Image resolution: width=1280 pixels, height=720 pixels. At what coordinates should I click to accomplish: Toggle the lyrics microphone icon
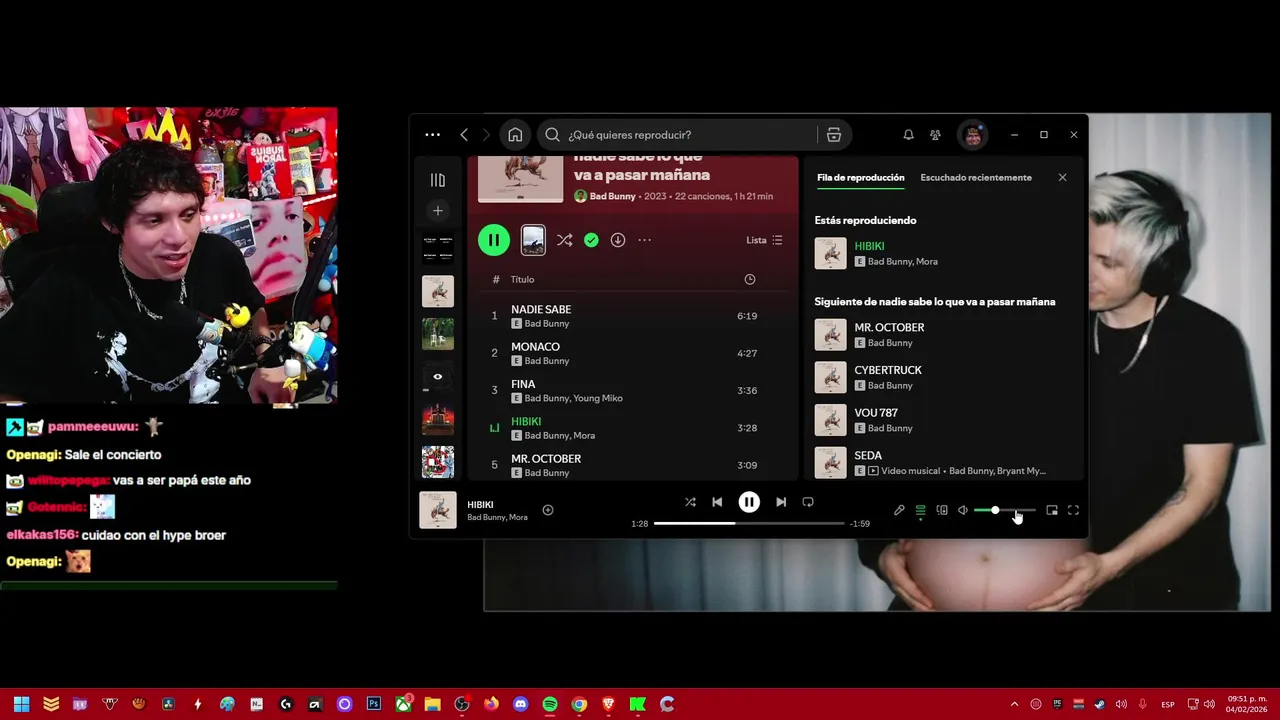(x=899, y=510)
